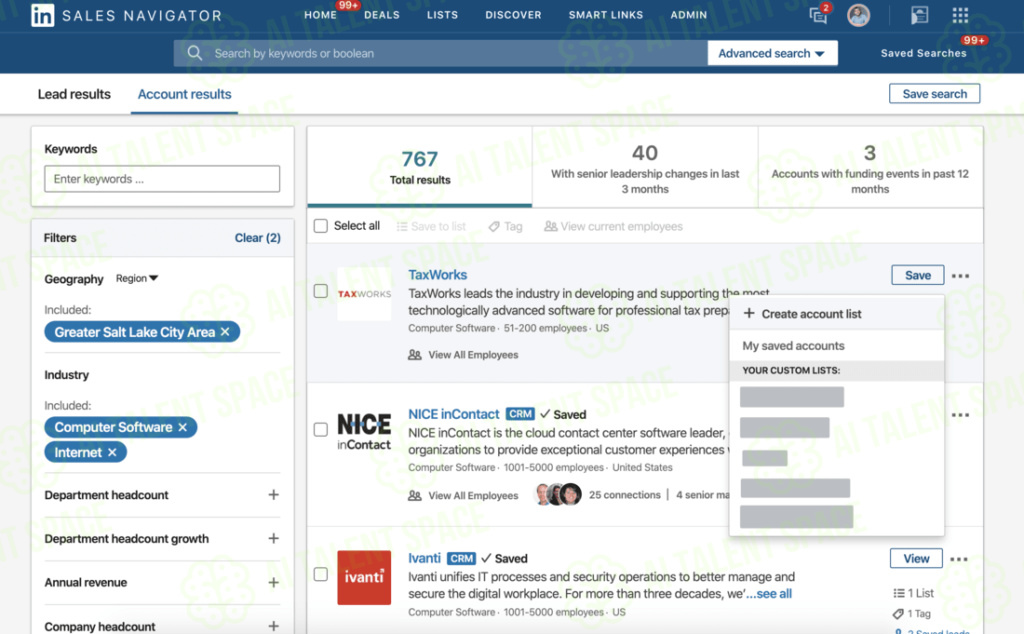
Task: View All Employees for TaxWorks
Action: pos(463,355)
